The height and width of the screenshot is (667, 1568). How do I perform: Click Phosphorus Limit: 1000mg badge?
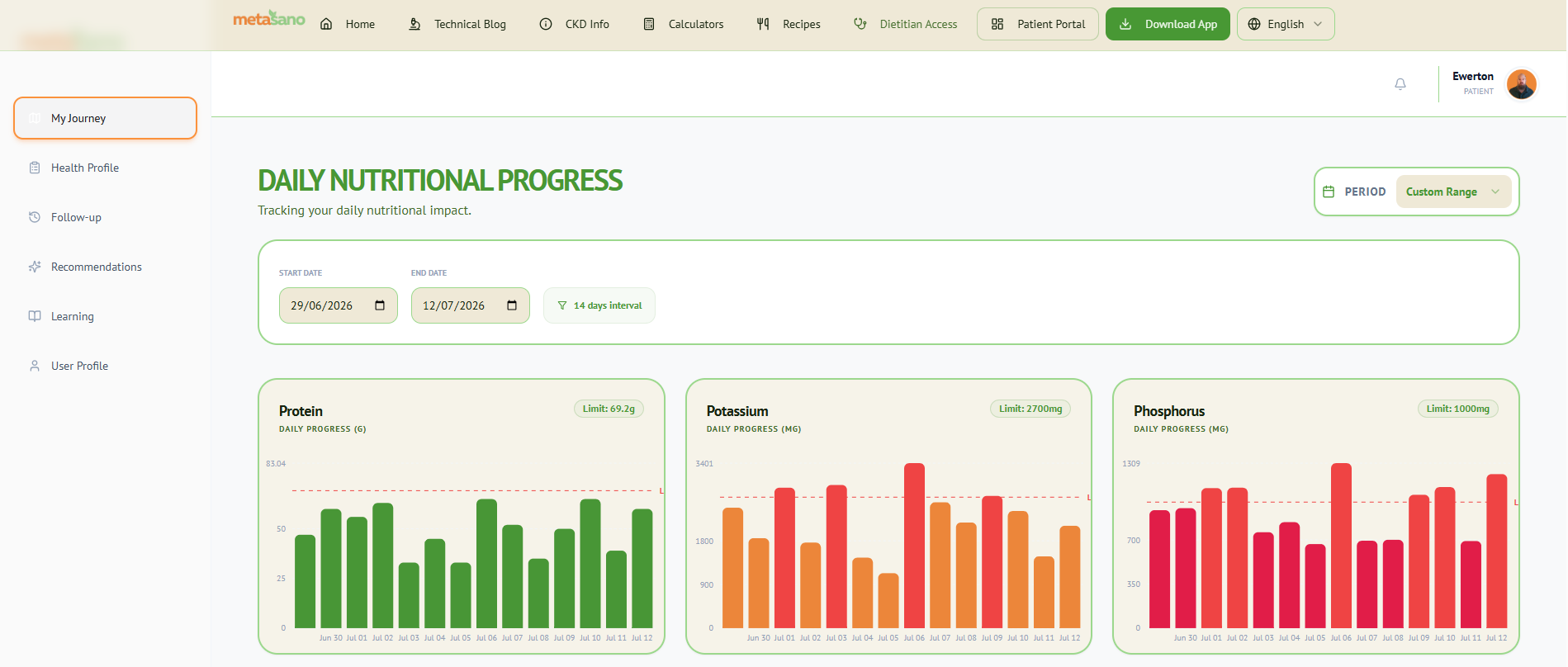(1458, 409)
